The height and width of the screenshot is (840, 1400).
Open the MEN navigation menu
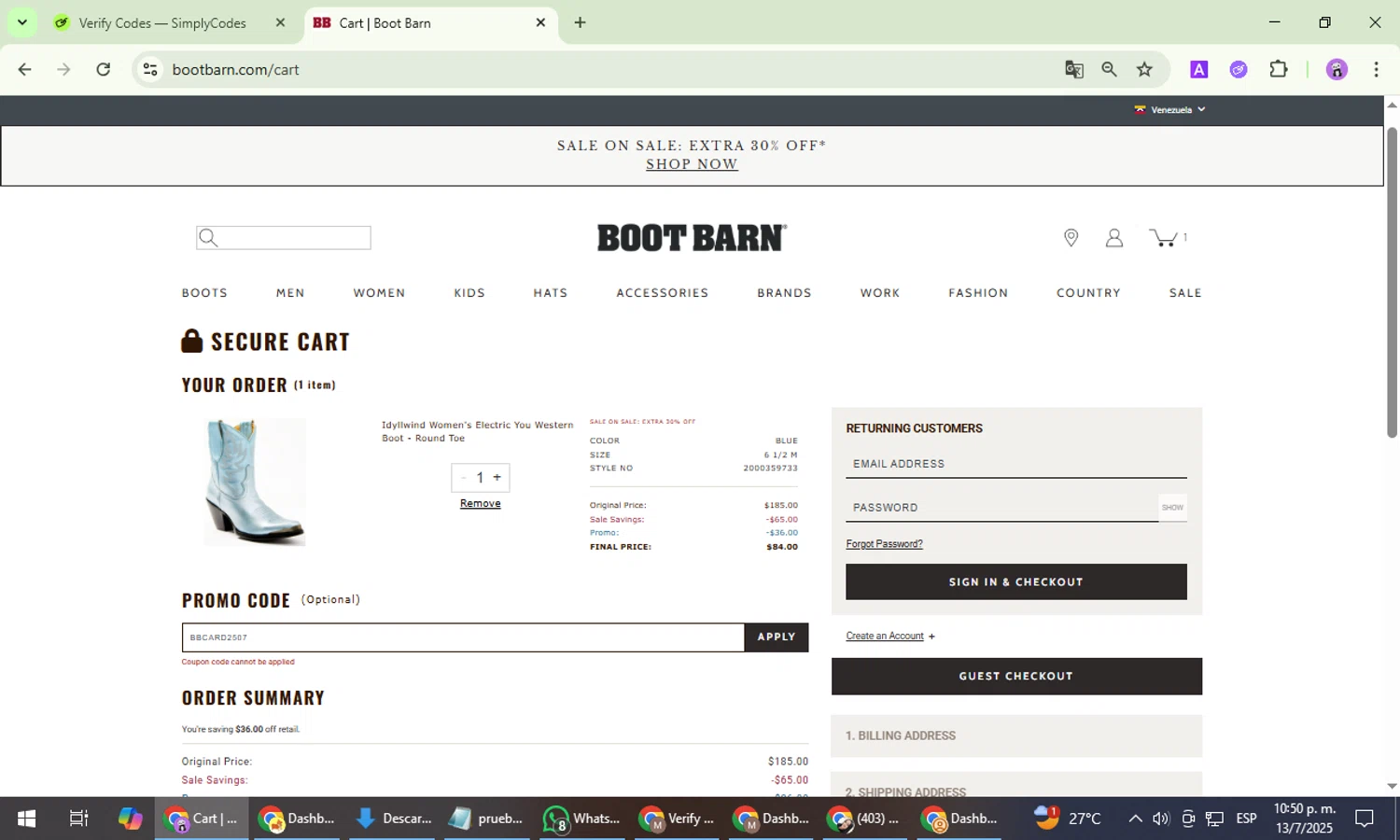pos(290,293)
